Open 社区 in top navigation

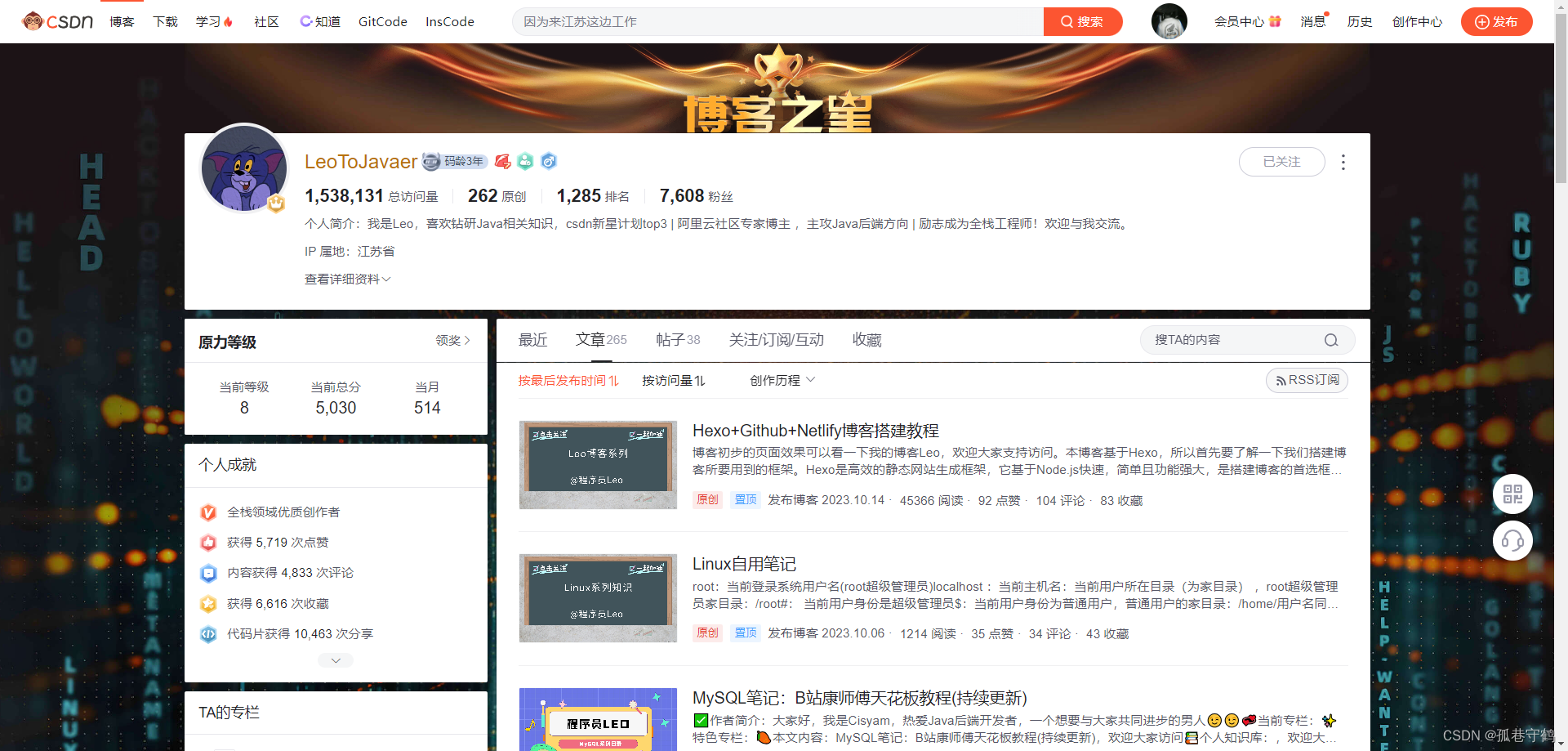pos(266,21)
